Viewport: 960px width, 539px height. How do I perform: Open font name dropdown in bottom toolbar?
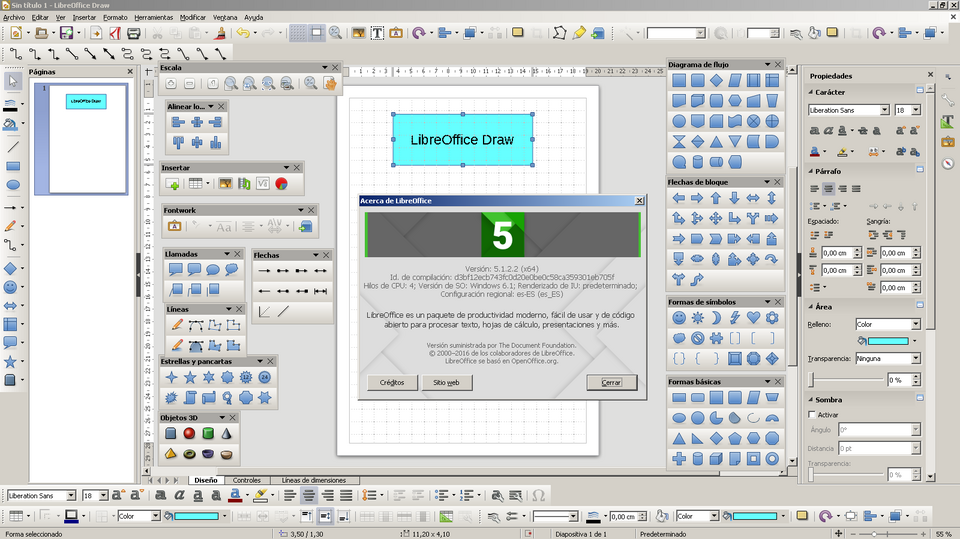pyautogui.click(x=71, y=496)
